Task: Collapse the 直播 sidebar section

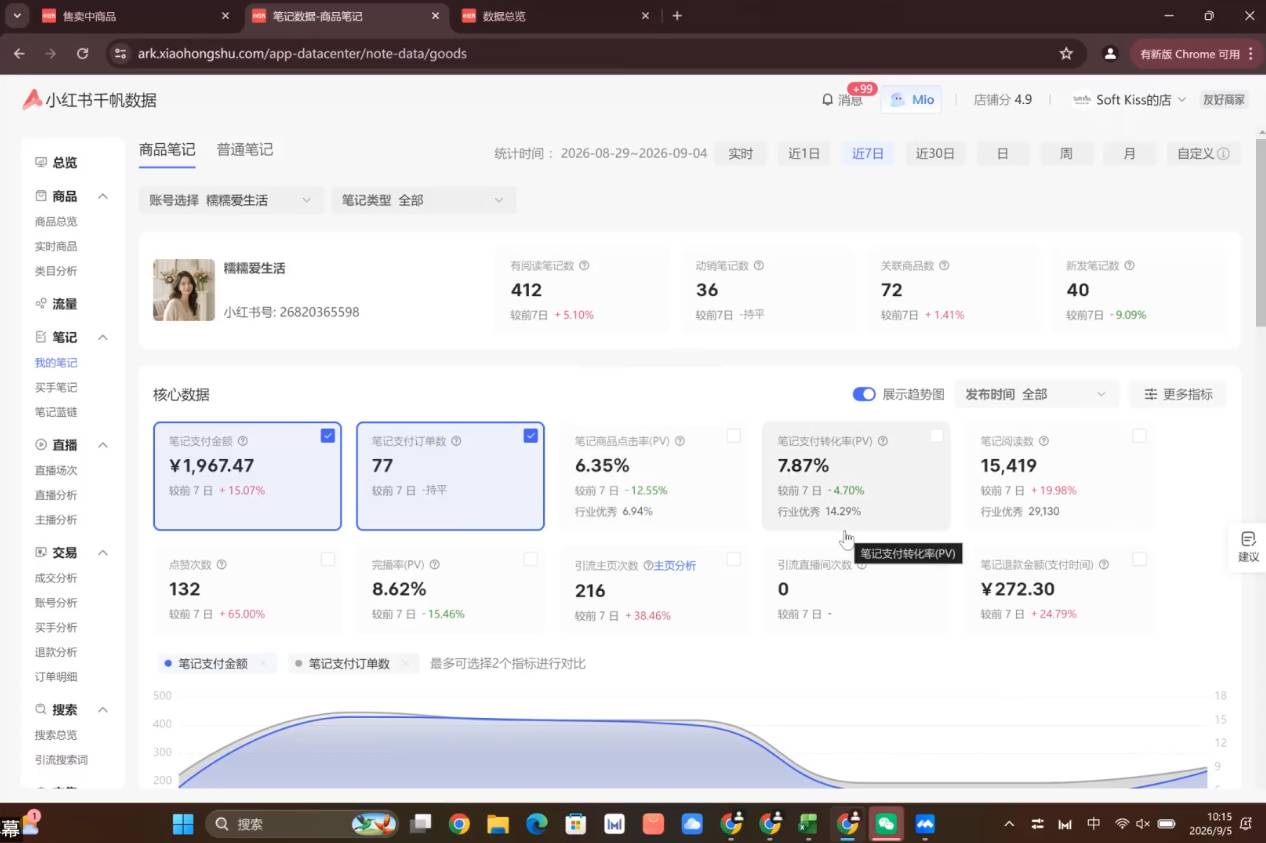Action: point(102,445)
